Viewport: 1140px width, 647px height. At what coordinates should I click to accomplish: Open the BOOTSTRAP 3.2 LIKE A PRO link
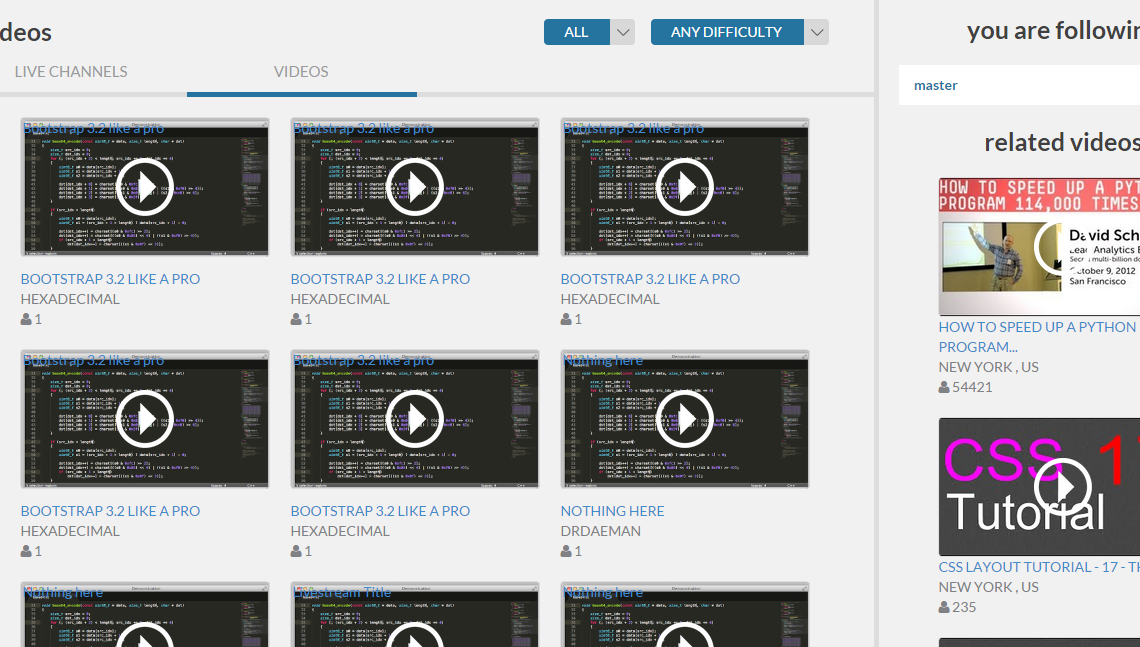[110, 278]
